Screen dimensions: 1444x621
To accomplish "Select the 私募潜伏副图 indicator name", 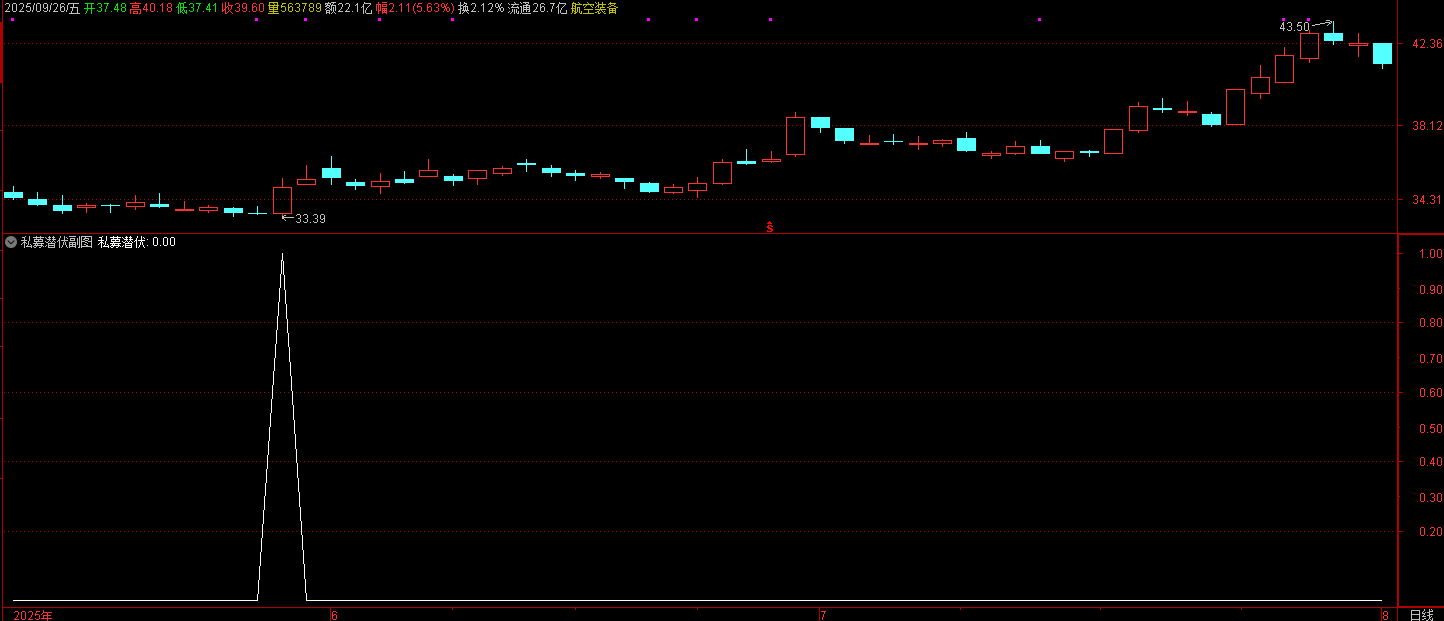I will [56, 242].
